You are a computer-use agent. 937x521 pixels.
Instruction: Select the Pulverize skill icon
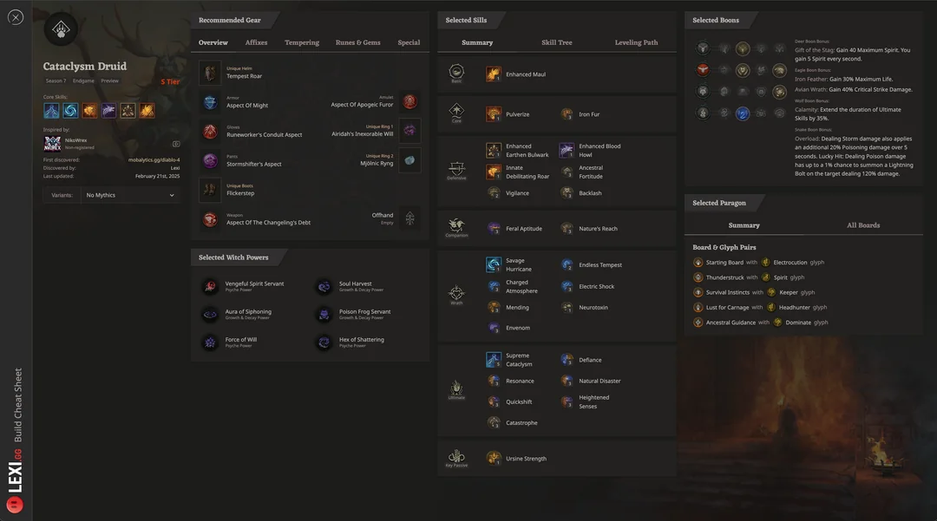pos(494,114)
